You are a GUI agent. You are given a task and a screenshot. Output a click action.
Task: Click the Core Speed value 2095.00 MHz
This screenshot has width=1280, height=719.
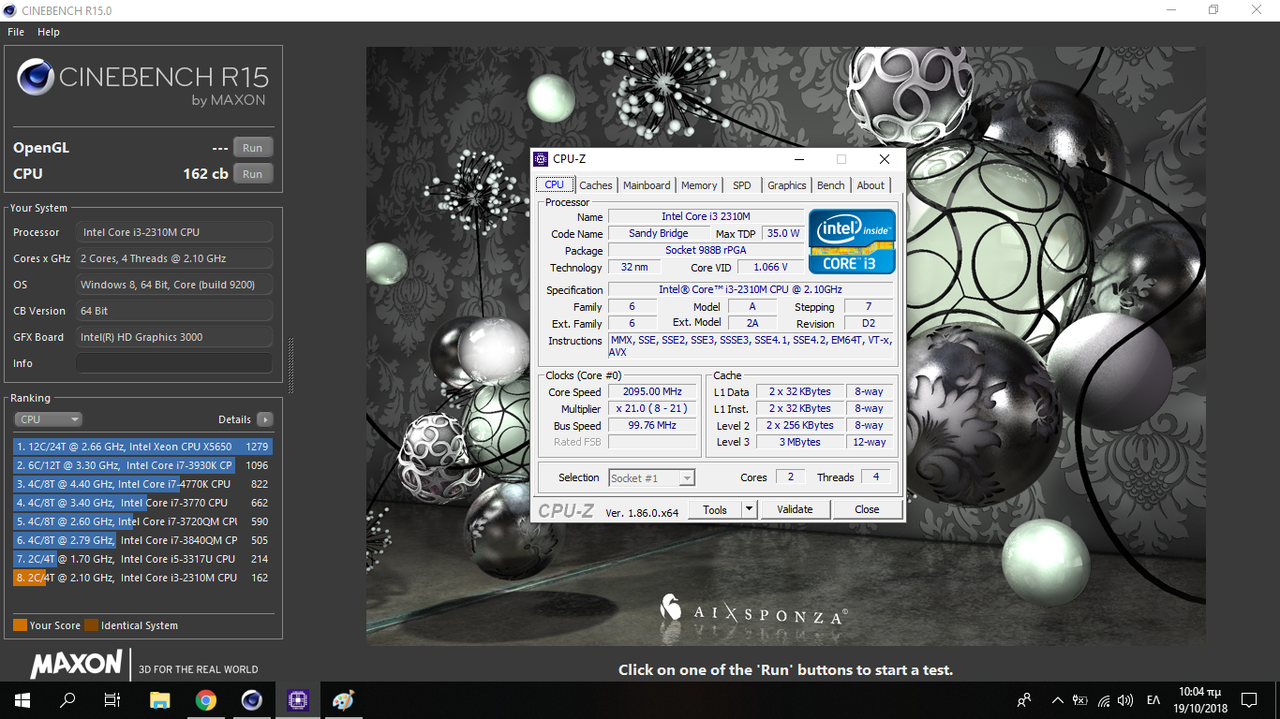coord(651,392)
